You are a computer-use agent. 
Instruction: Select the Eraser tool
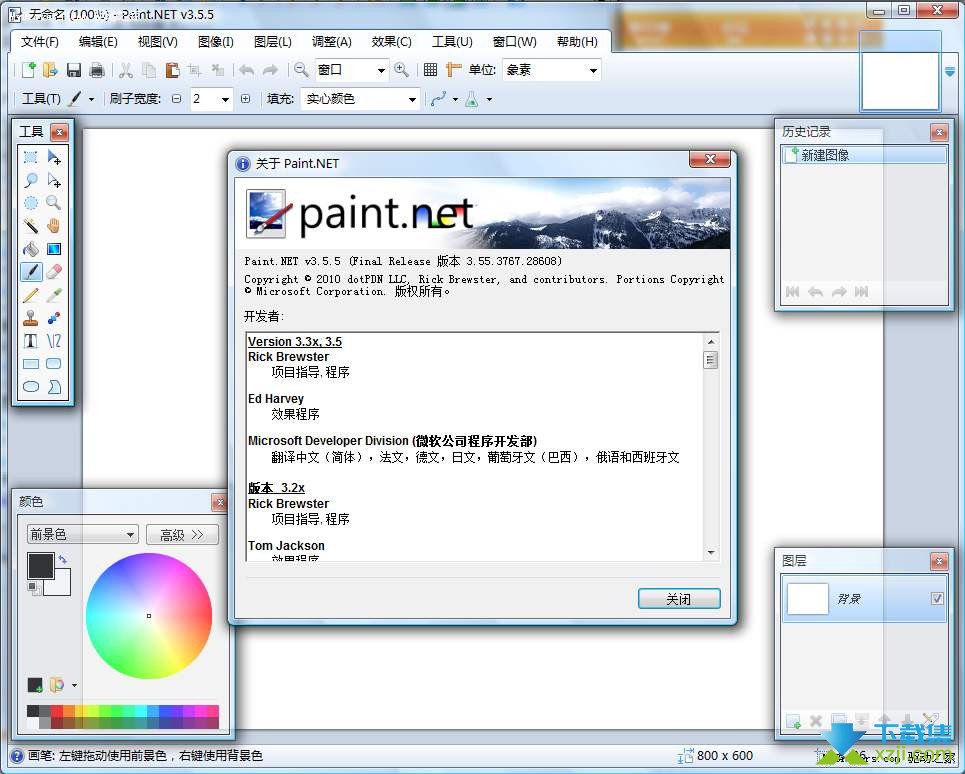click(54, 271)
